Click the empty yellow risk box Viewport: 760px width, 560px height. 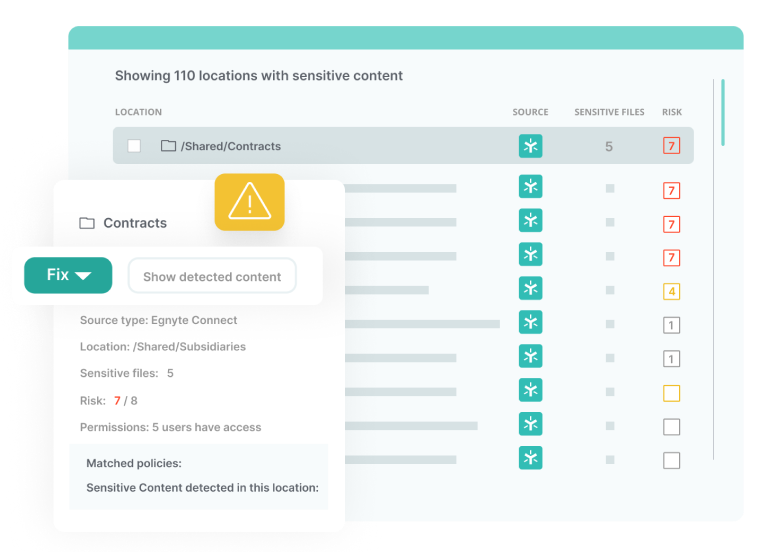coord(671,393)
